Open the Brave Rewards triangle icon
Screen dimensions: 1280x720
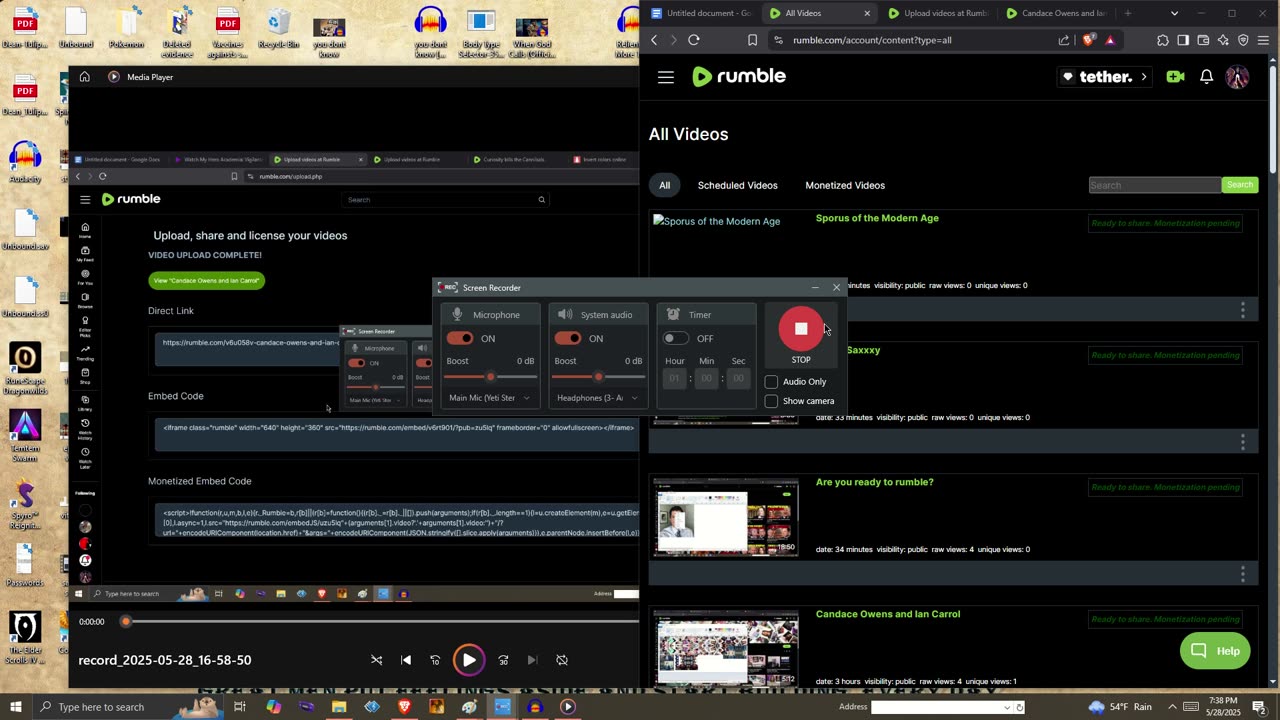click(x=1110, y=40)
